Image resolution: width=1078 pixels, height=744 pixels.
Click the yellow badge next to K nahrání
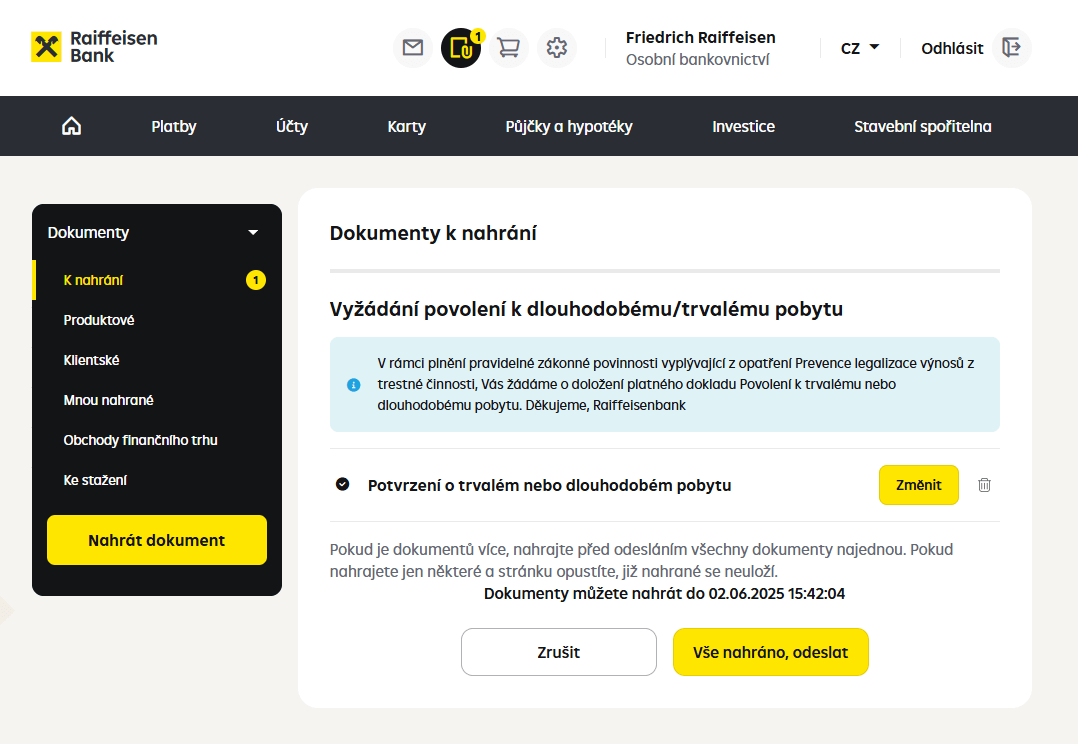point(256,280)
